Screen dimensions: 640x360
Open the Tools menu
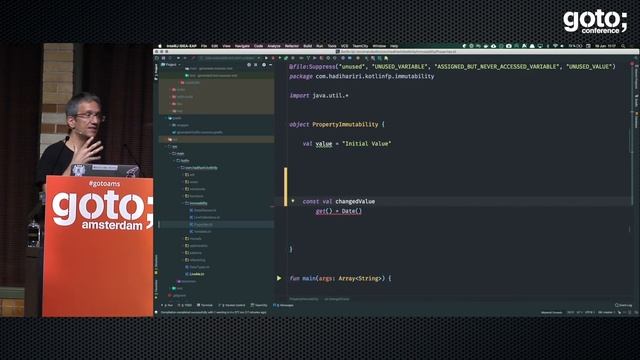(x=332, y=46)
